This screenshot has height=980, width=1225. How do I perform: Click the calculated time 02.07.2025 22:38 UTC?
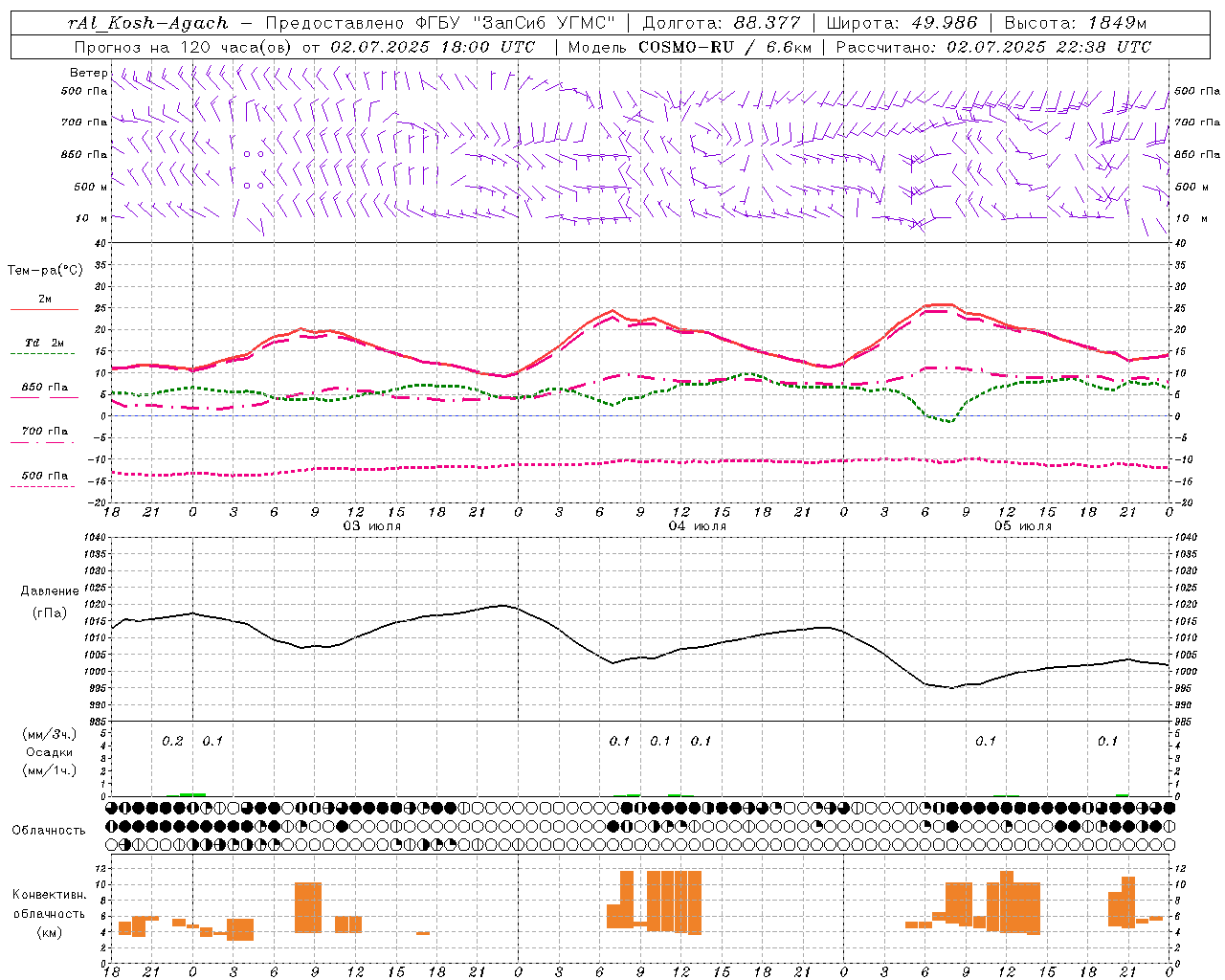click(x=1049, y=47)
